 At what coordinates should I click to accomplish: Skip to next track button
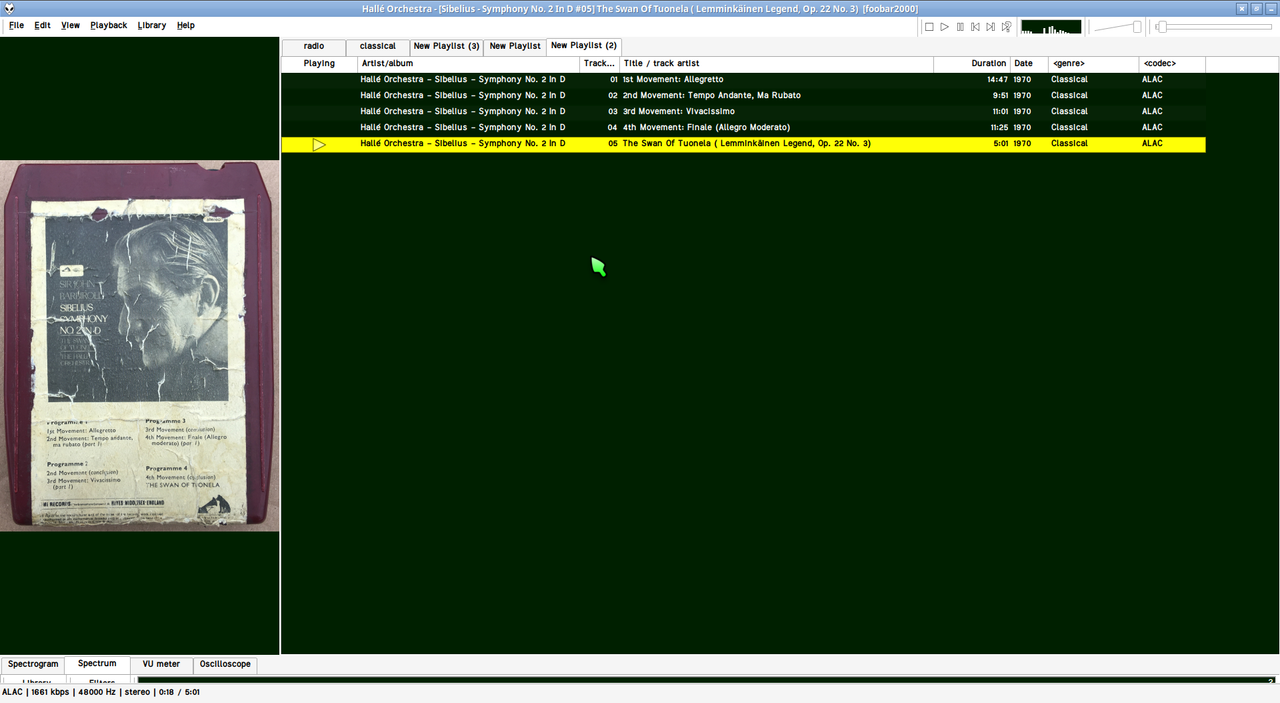click(x=991, y=27)
